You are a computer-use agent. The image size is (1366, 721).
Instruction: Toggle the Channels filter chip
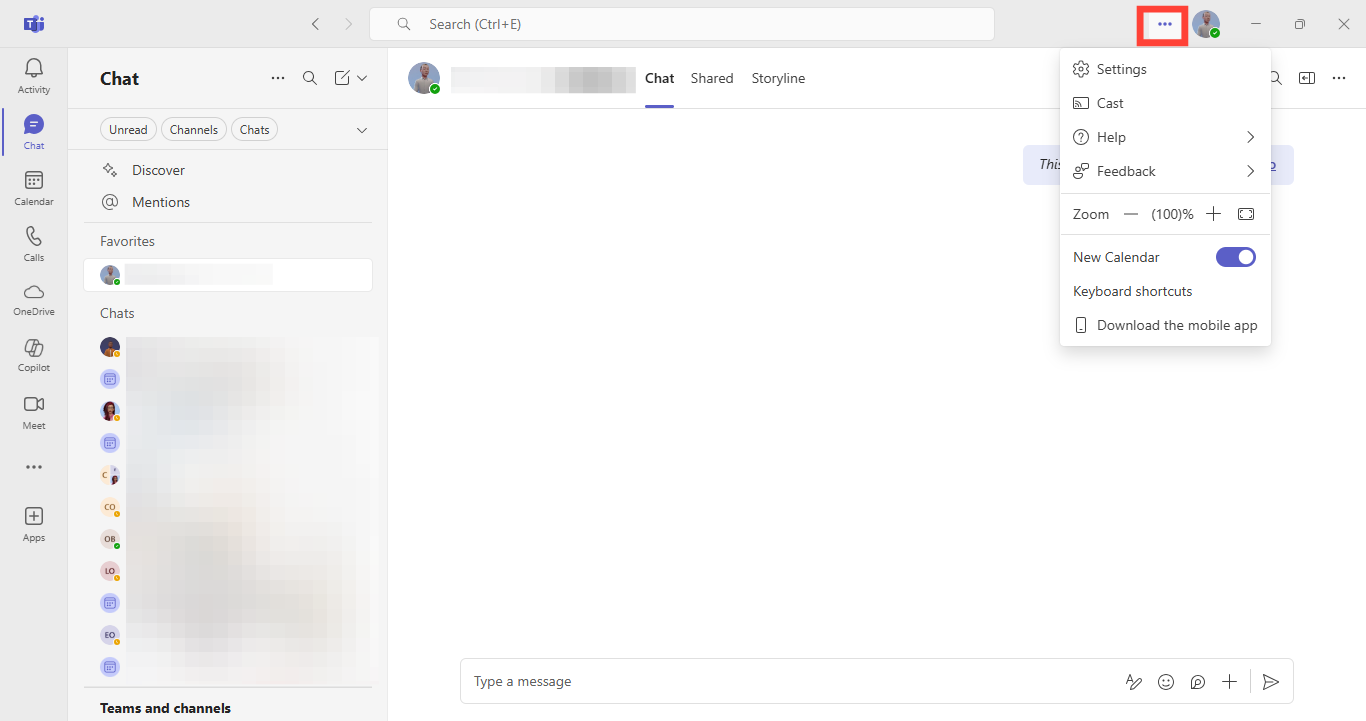(x=193, y=130)
